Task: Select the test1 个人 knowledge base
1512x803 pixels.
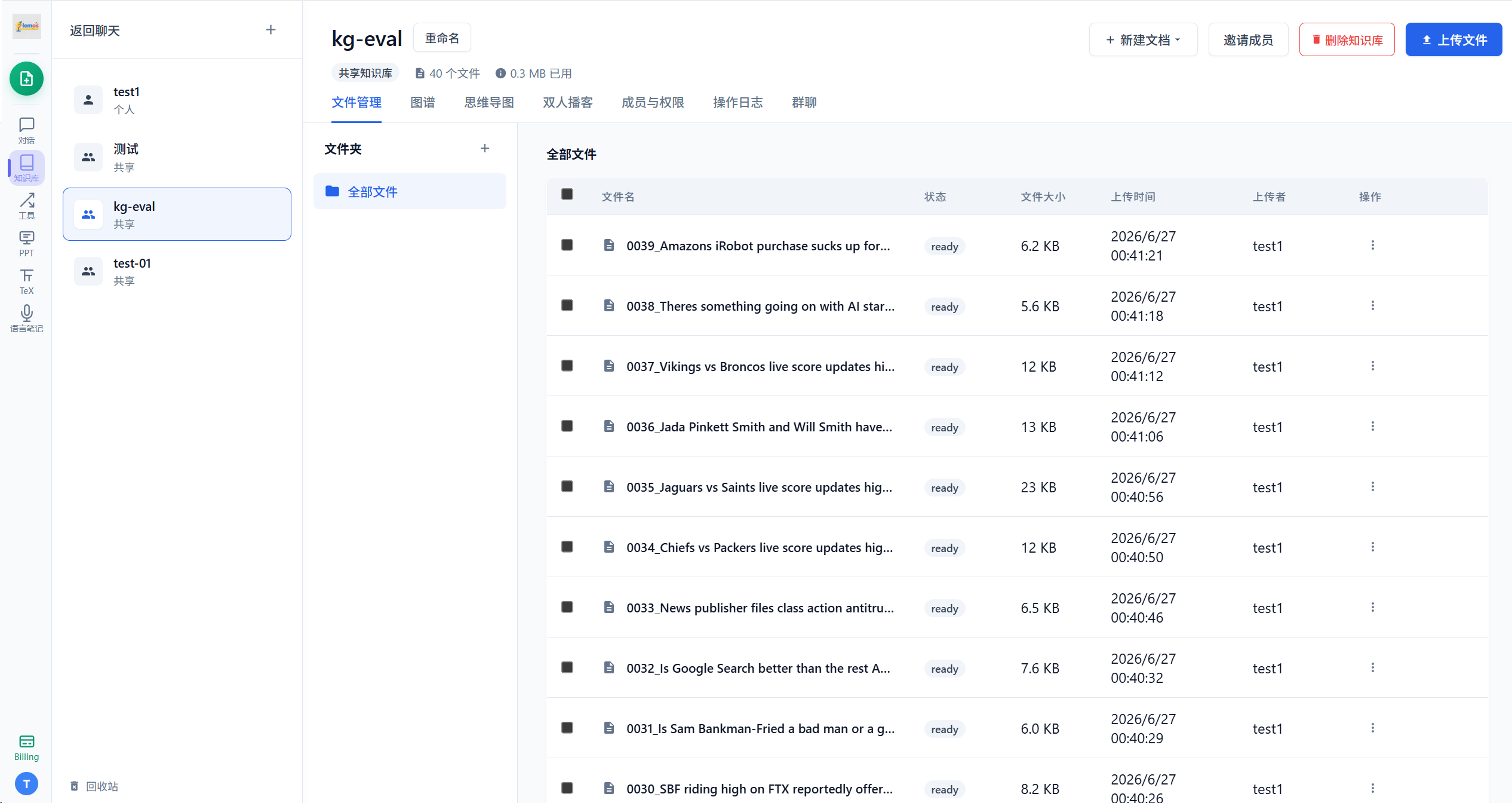Action: [177, 100]
